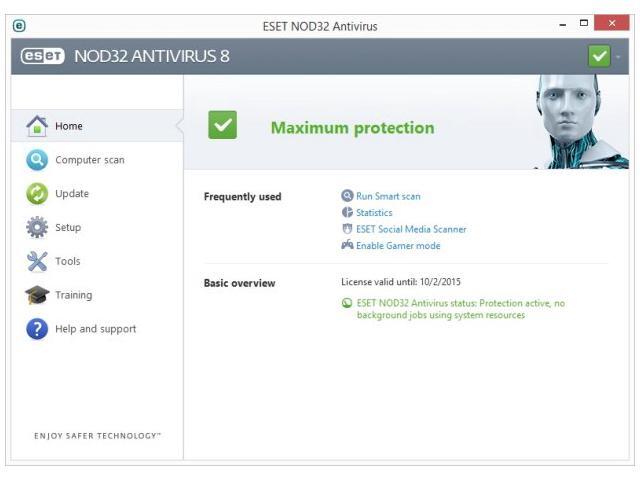Run Smart scan link
This screenshot has height=480, width=640.
click(388, 197)
